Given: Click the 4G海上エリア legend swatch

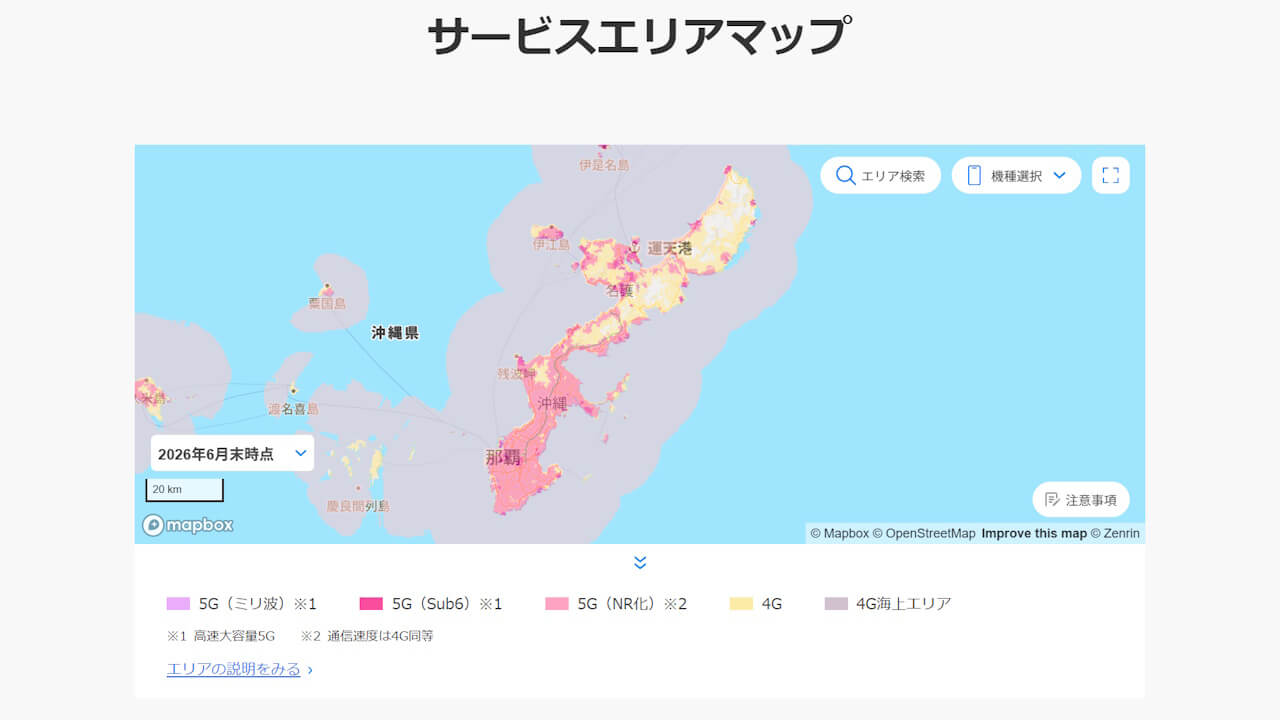Looking at the screenshot, I should [836, 604].
